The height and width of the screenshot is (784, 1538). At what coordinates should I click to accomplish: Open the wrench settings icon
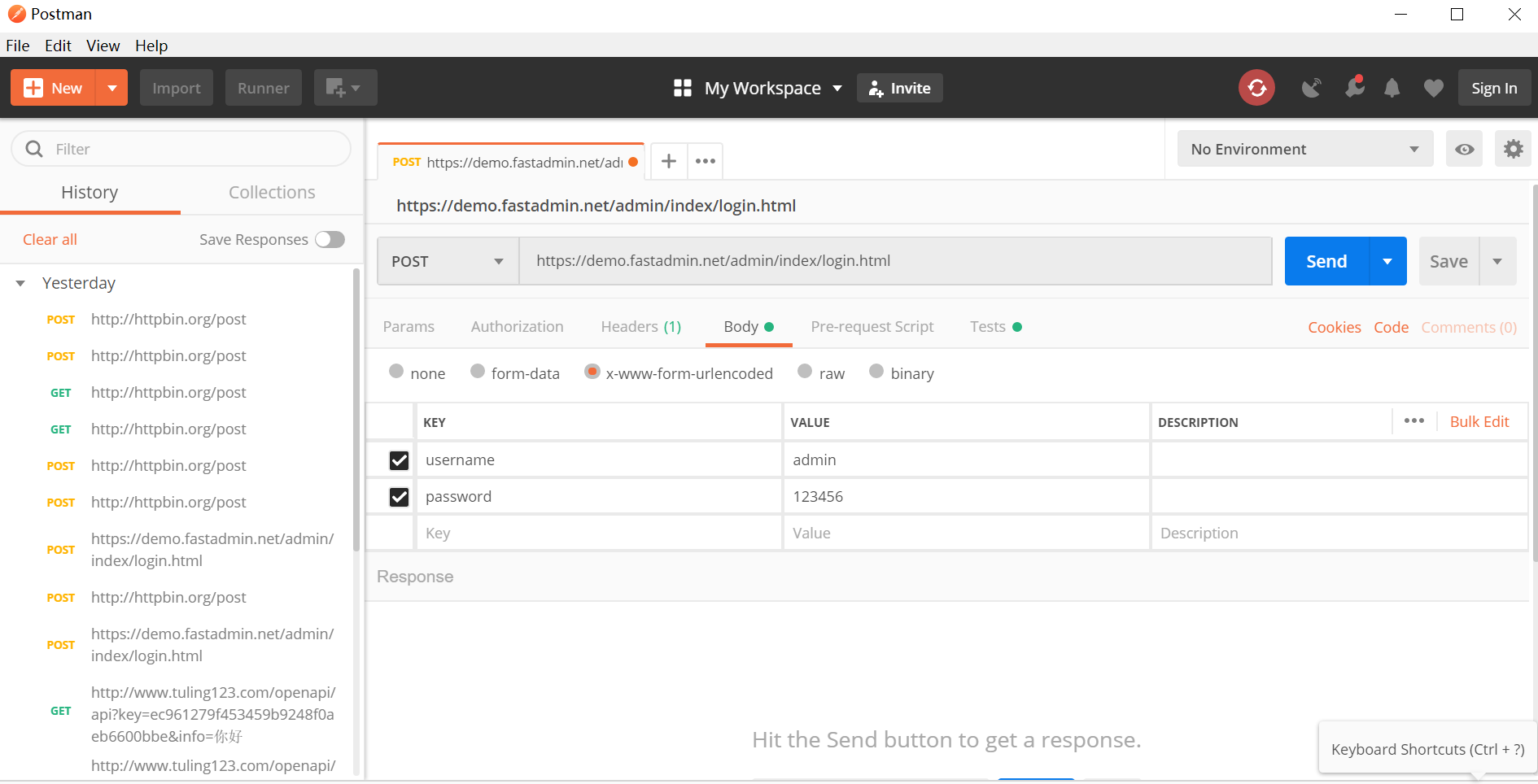click(x=1354, y=87)
